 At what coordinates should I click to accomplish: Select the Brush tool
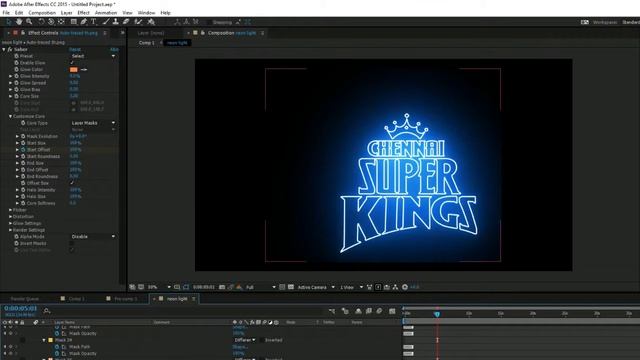click(106, 22)
